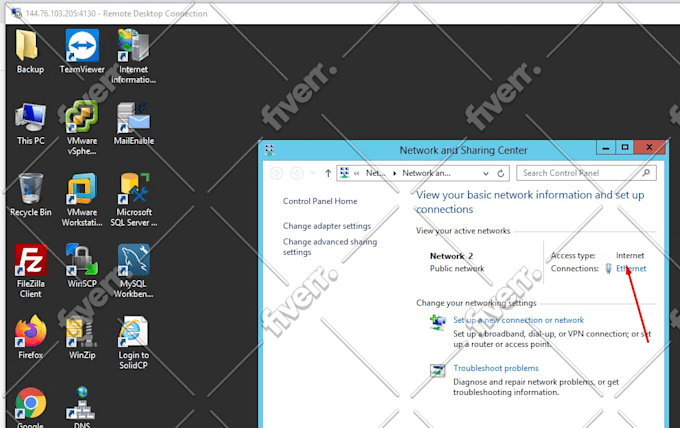Minimize the Network and Sharing Center window
Screen dimensions: 680x428
pyautogui.click(x=605, y=148)
